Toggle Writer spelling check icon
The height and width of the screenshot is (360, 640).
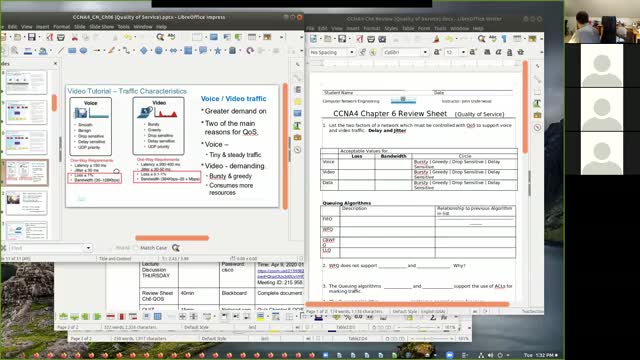click(x=493, y=39)
